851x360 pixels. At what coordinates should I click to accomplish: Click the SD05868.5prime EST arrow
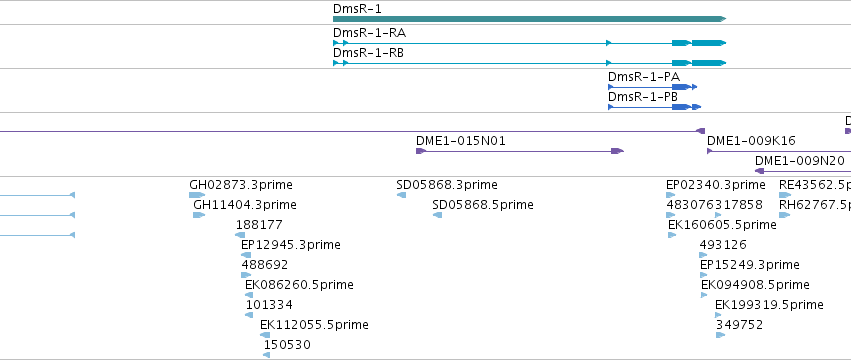click(x=437, y=215)
